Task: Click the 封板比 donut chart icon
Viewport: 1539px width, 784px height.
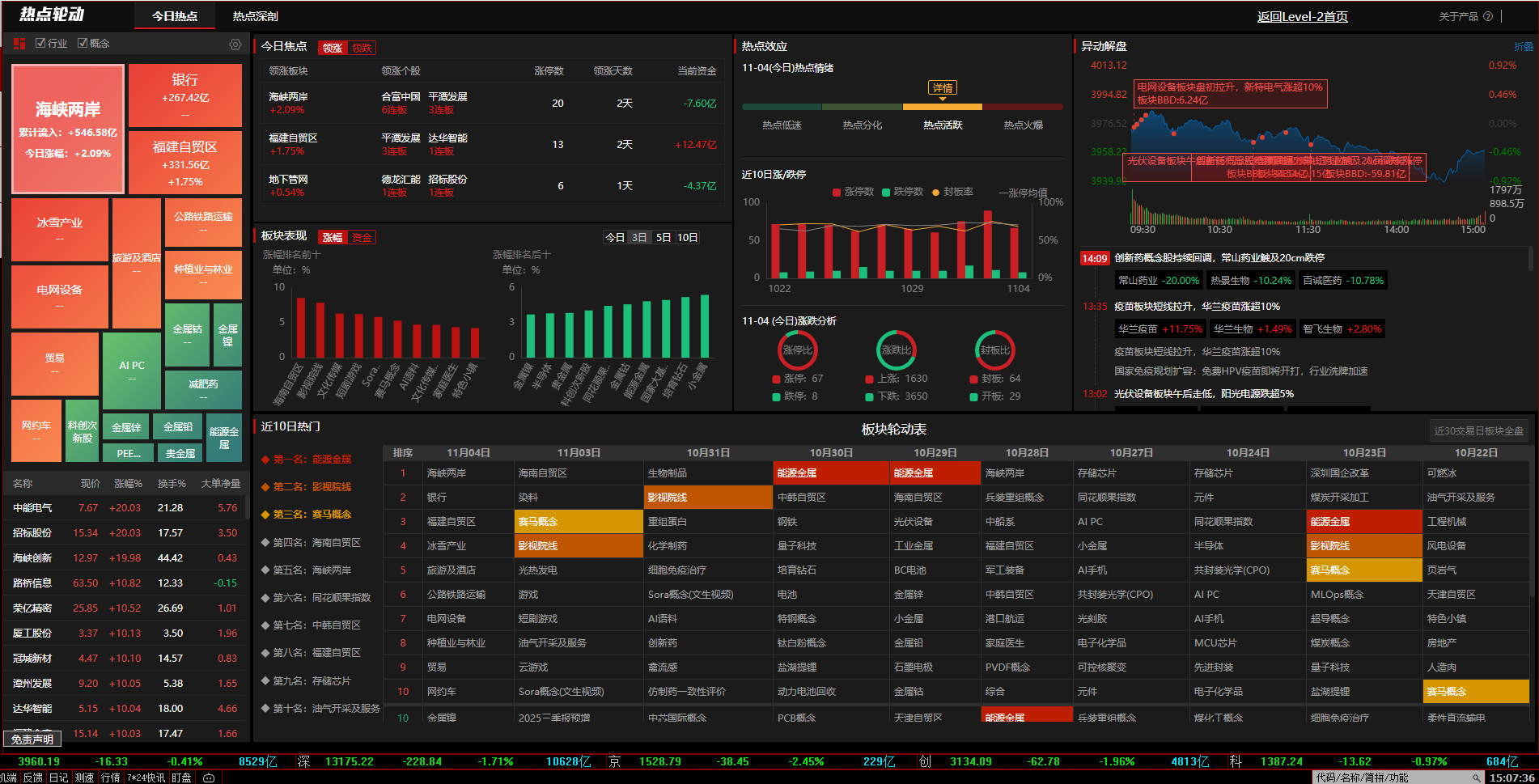Action: tap(994, 350)
